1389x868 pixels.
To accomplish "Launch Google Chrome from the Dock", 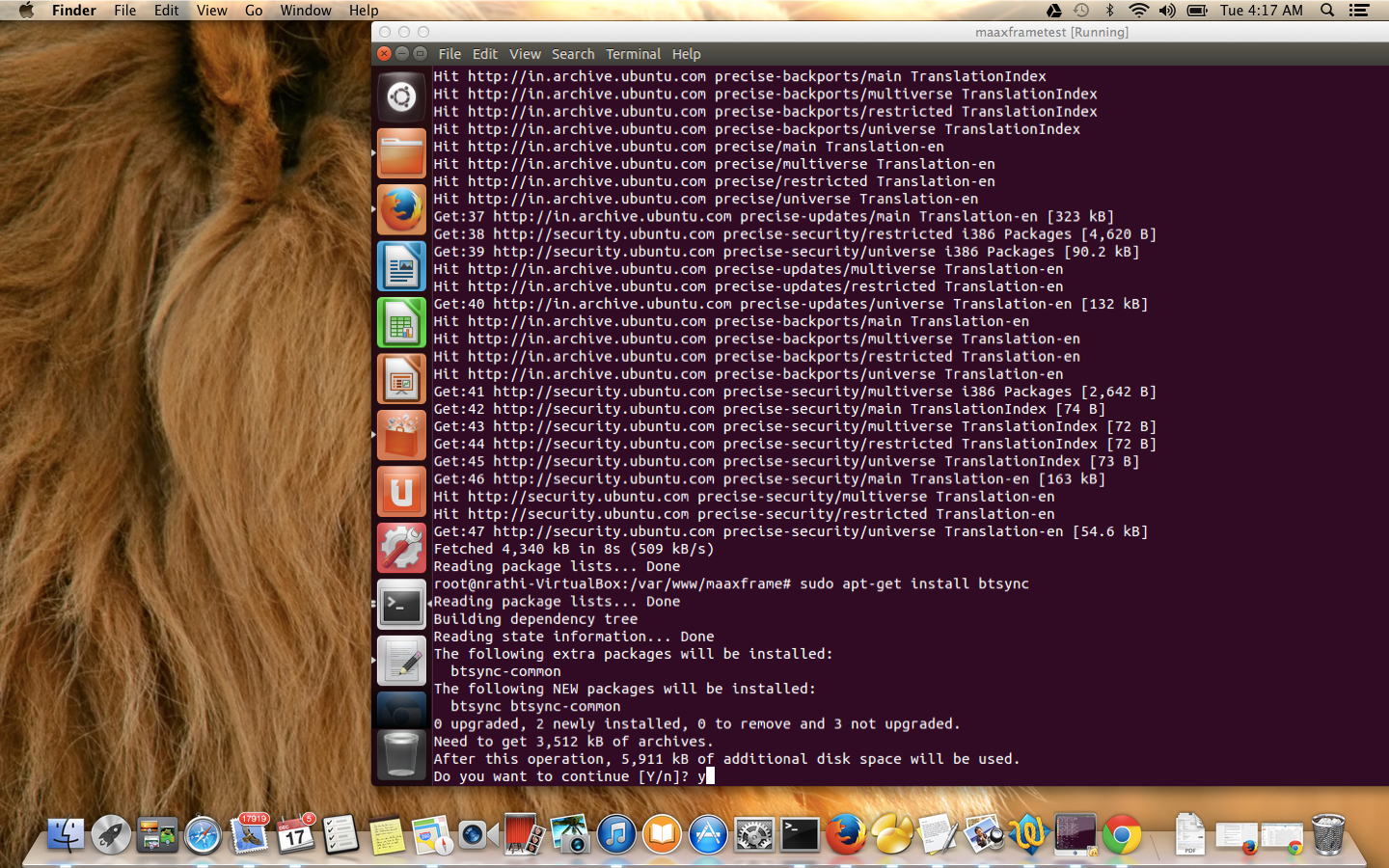I will pos(1122,835).
